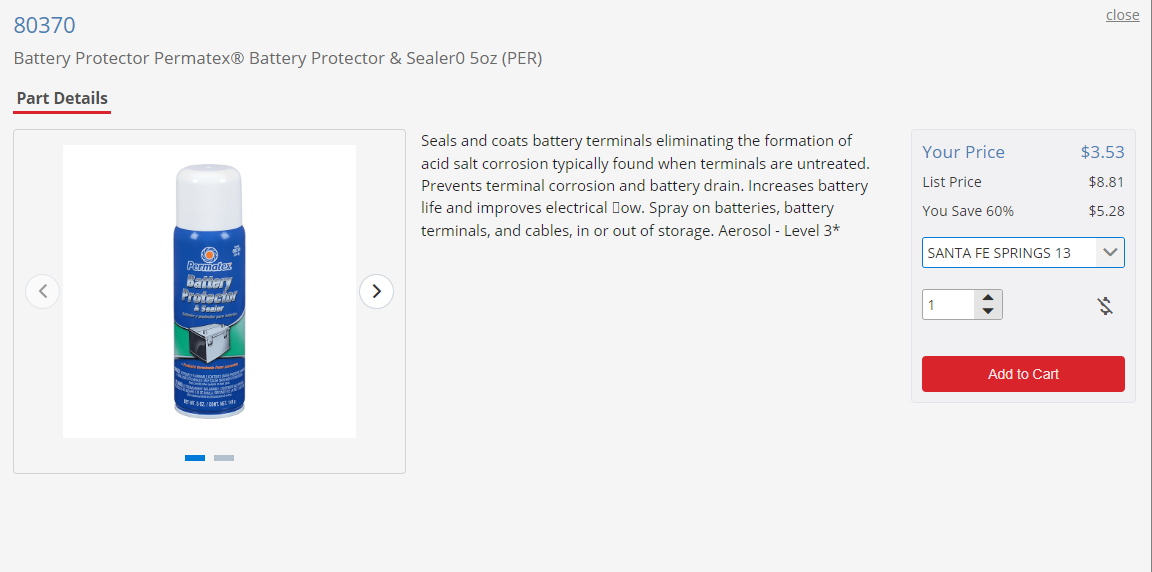
Task: Expand the store dropdown using its chevron
Action: point(1109,253)
